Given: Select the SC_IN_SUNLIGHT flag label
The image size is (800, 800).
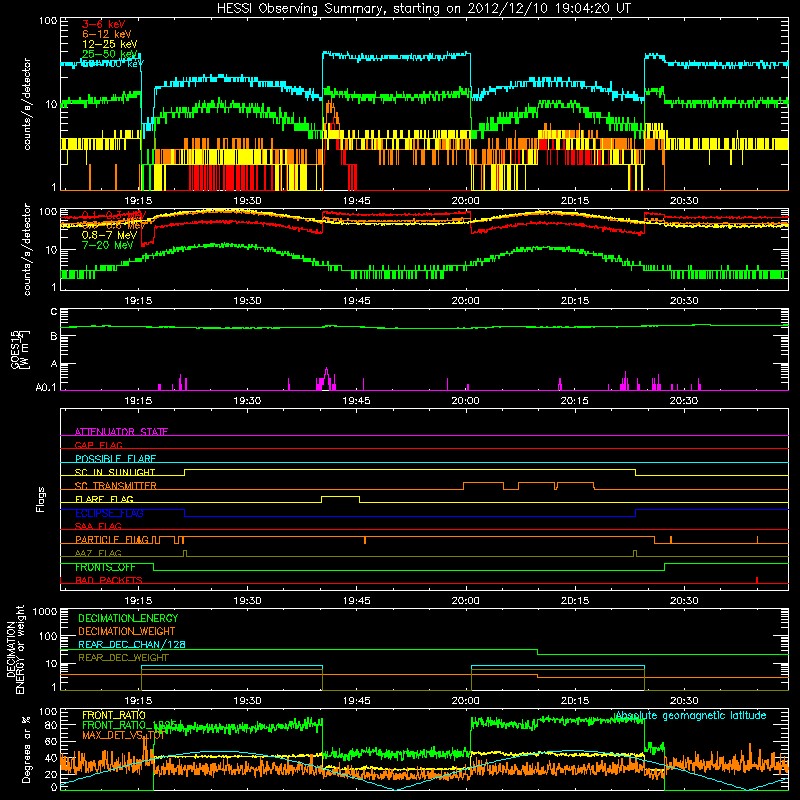Looking at the screenshot, I should pos(115,472).
